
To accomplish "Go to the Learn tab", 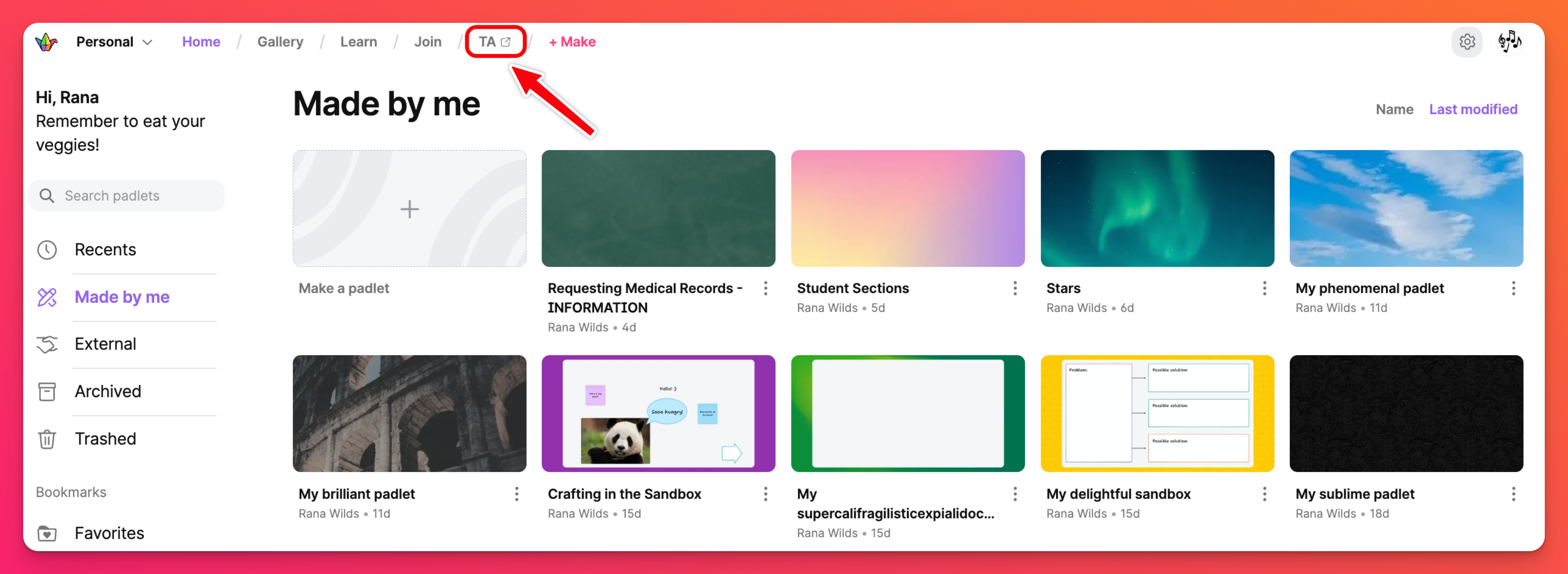I will coord(359,42).
